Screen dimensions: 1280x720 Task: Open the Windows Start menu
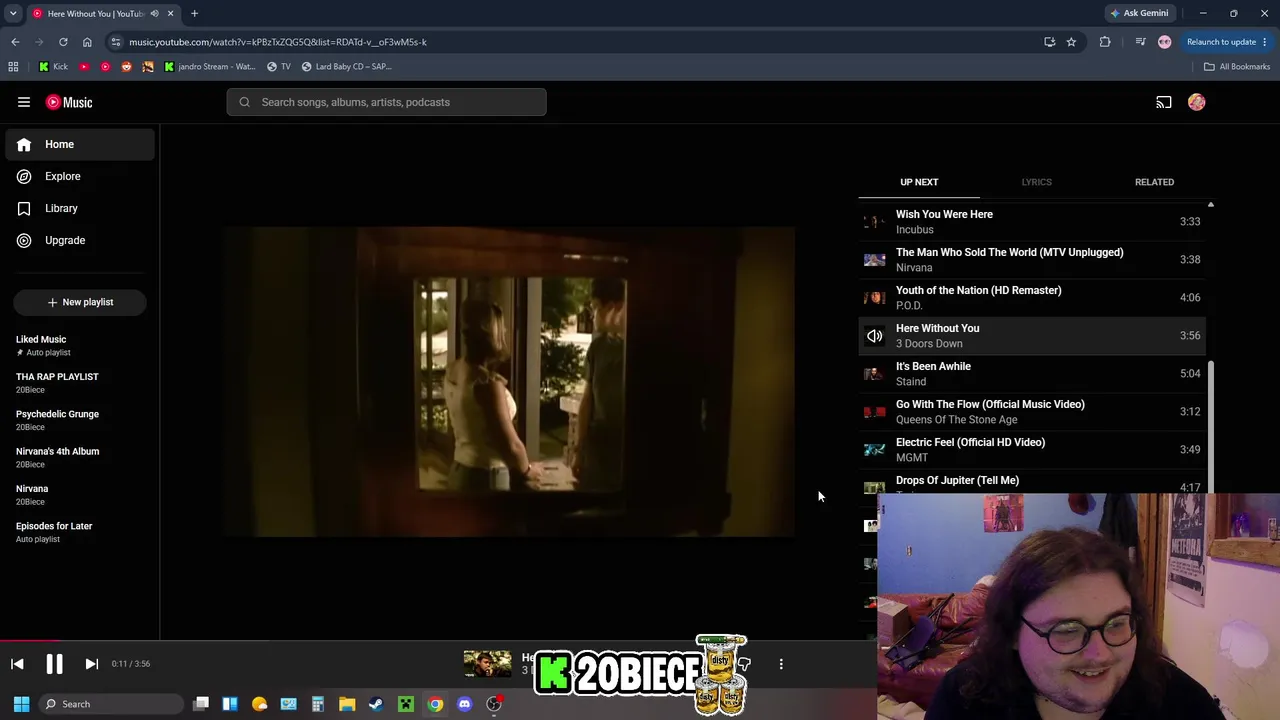point(21,704)
